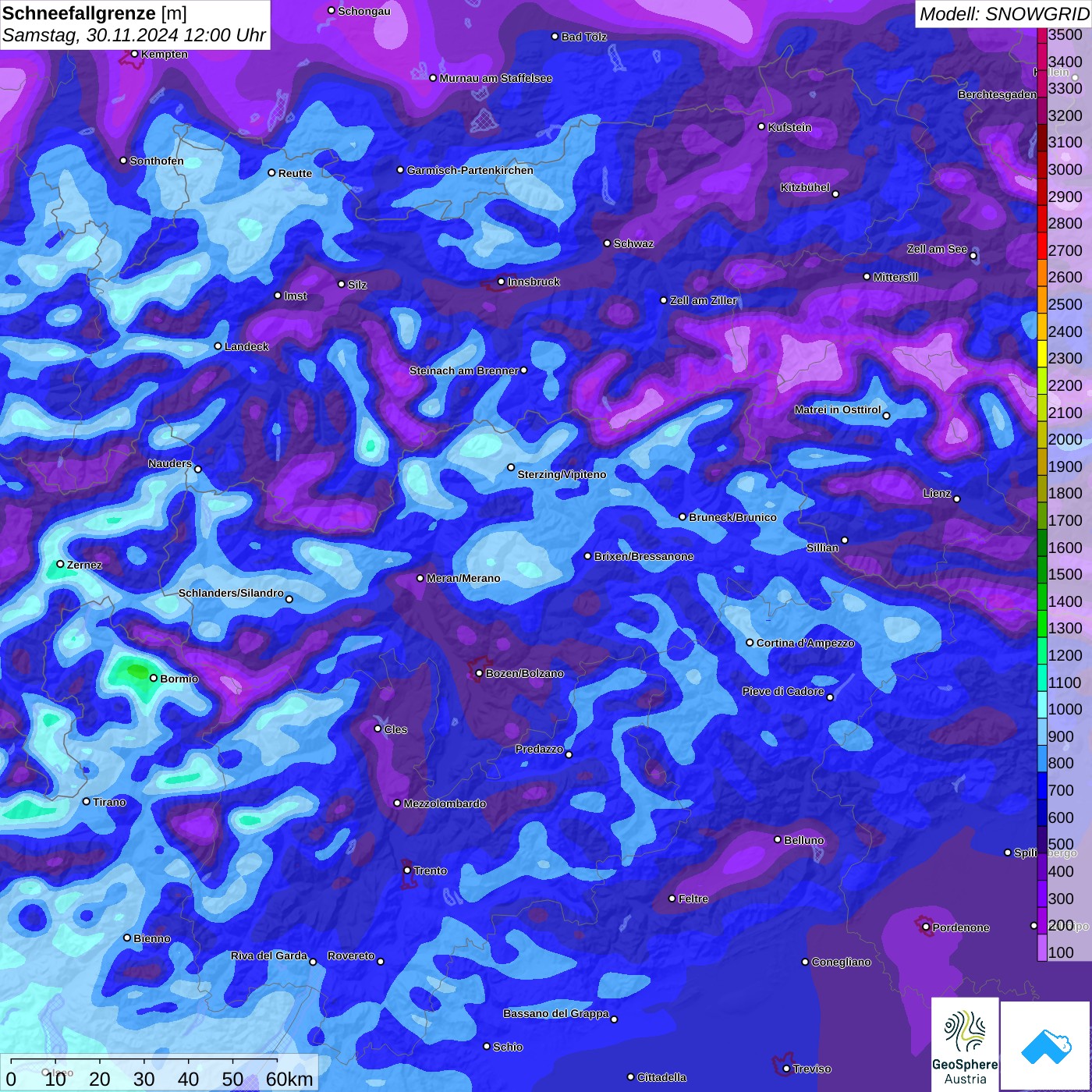Click the Berchtesgaden label

(x=997, y=94)
